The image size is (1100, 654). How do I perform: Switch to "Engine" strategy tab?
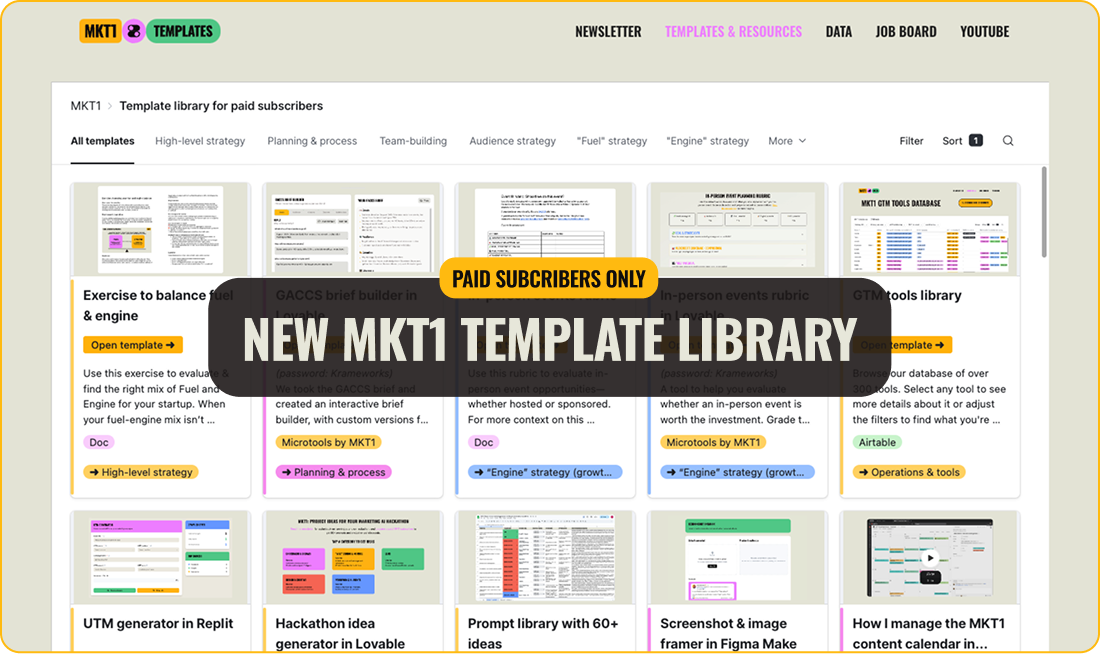pyautogui.click(x=707, y=141)
